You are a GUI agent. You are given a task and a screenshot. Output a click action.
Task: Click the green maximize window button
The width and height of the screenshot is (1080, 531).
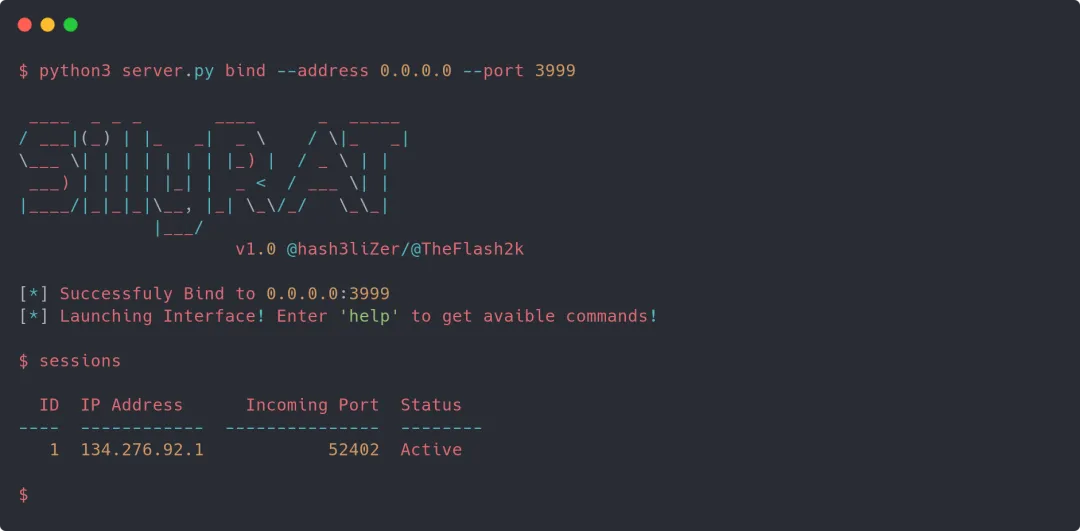[70, 25]
